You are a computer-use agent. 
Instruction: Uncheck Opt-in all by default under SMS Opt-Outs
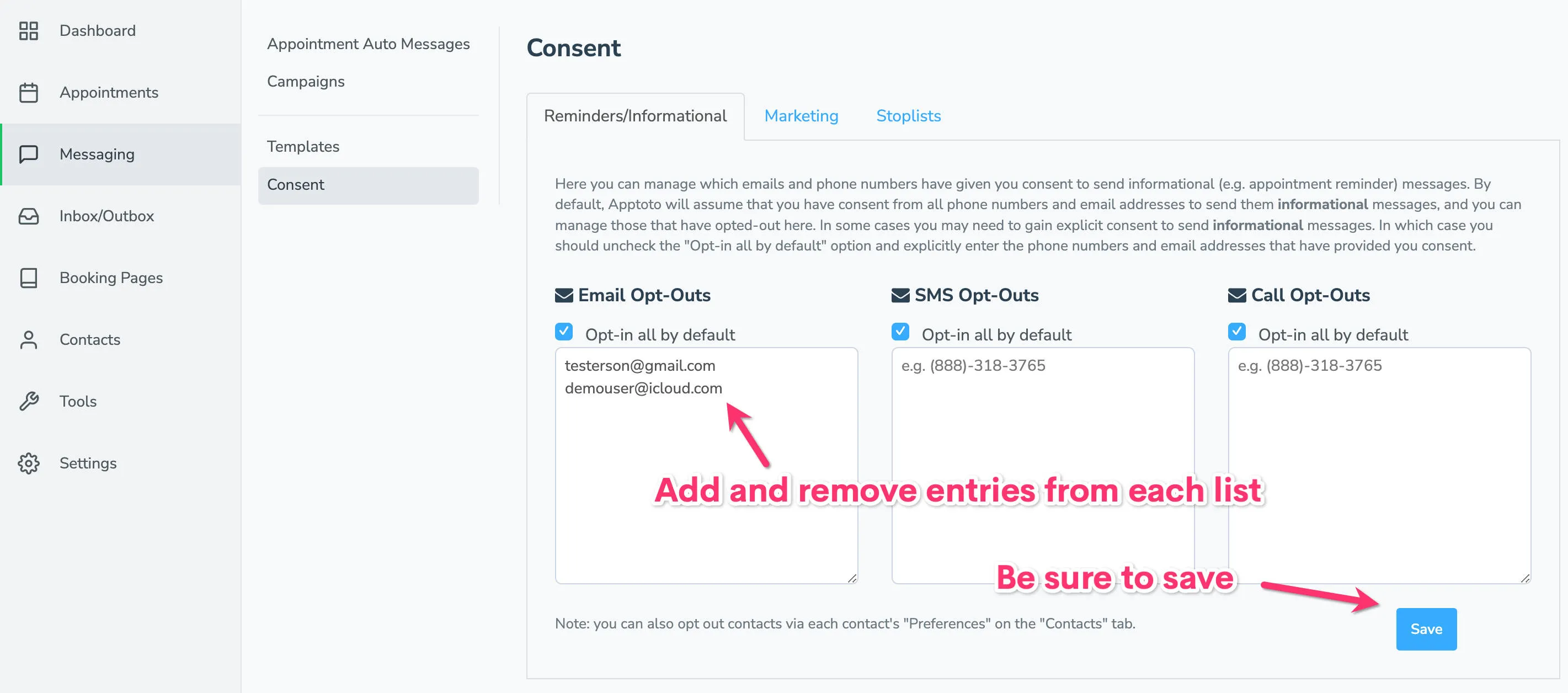pos(900,331)
